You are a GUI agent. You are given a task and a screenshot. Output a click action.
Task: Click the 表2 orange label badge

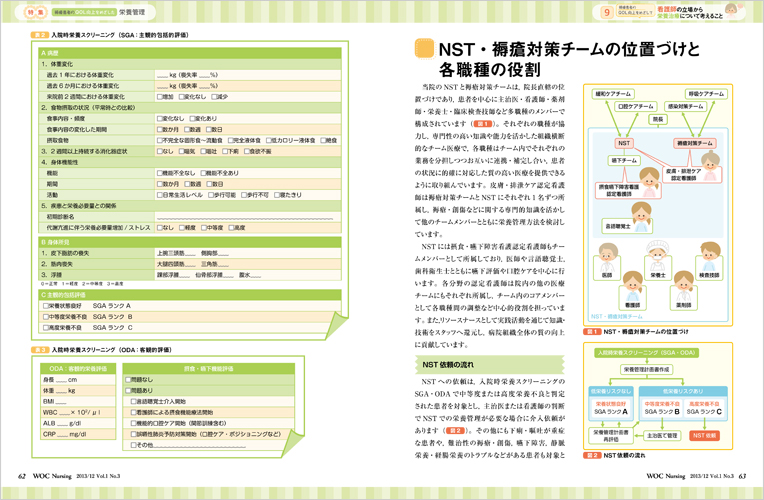(x=39, y=35)
